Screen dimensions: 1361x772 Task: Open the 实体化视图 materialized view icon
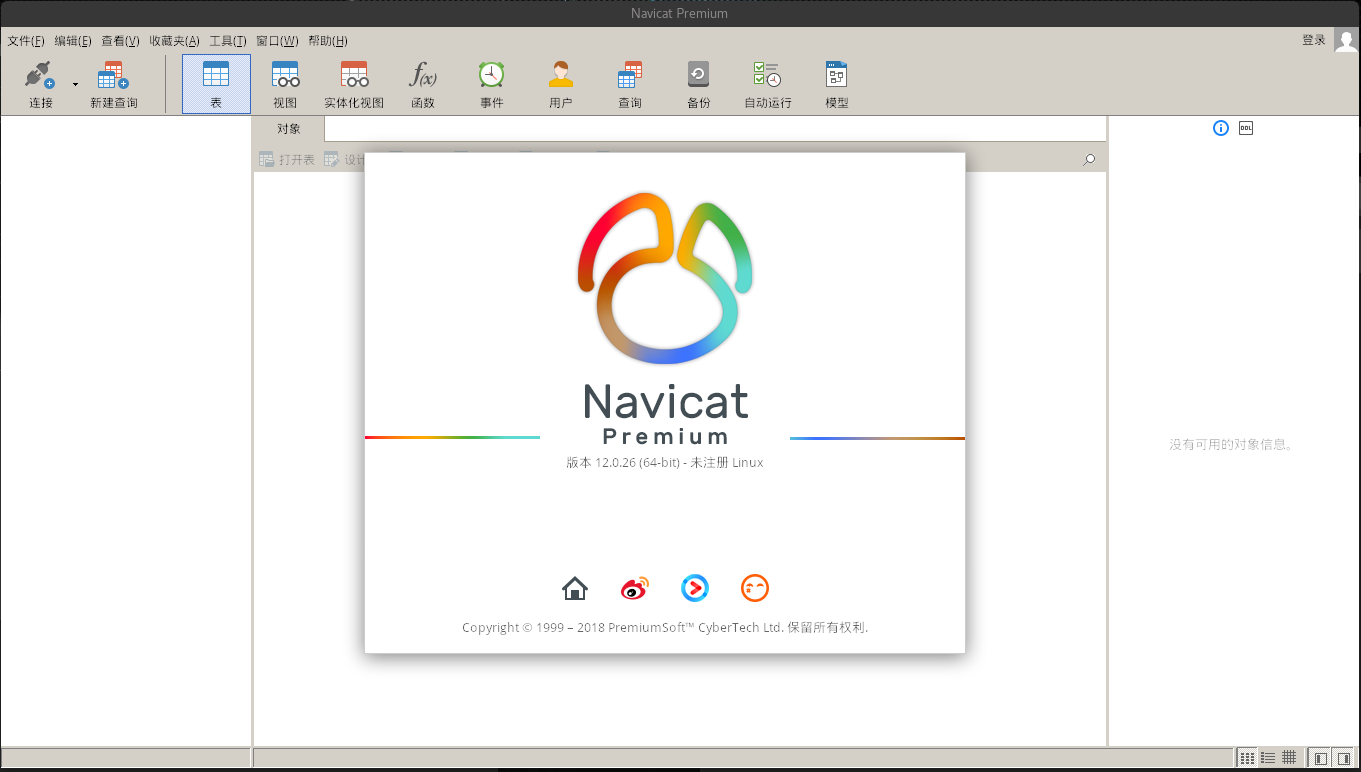[354, 76]
